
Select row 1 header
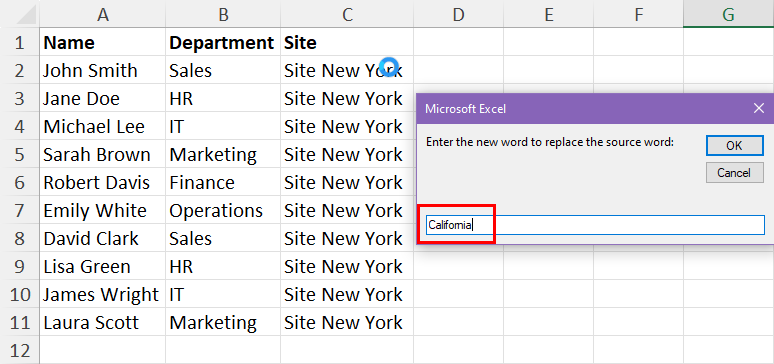coord(20,42)
